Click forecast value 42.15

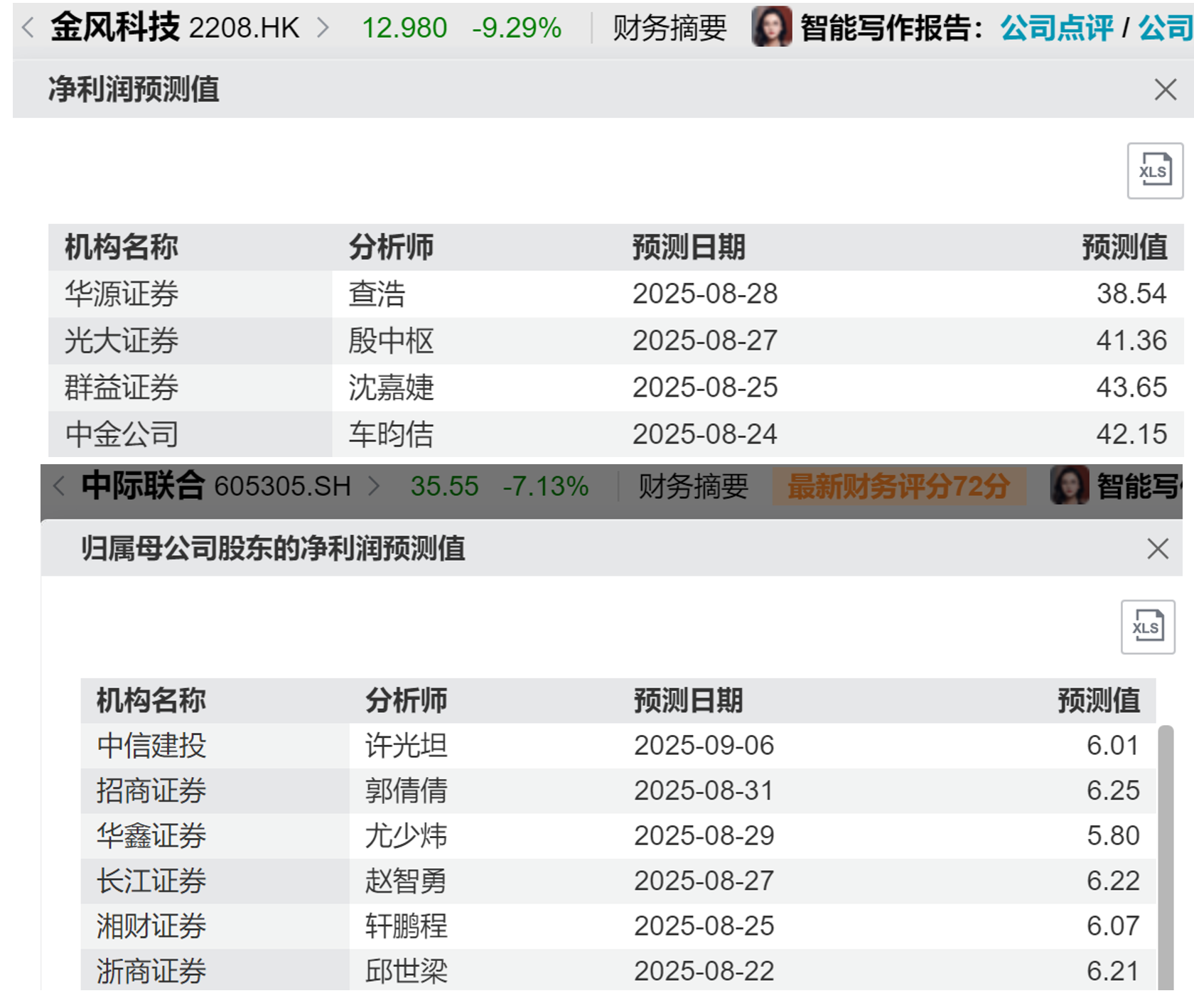tap(1131, 434)
